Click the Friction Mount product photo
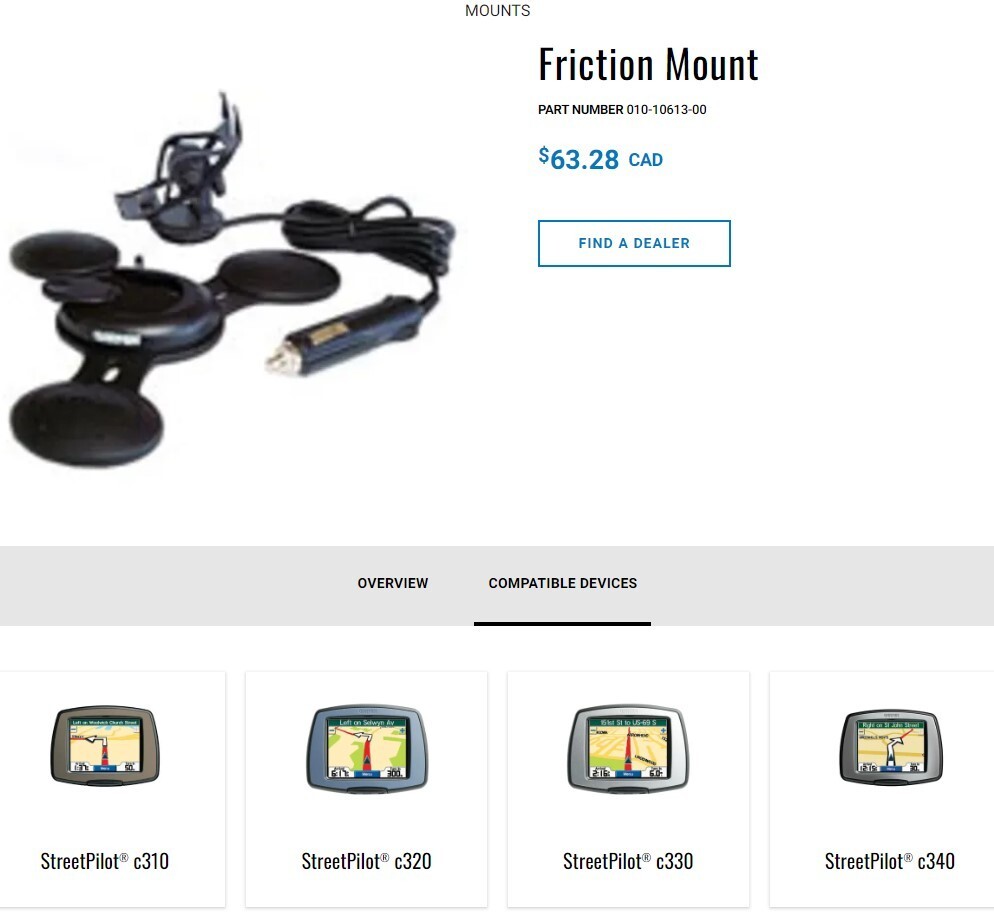The width and height of the screenshot is (994, 915). coord(231,279)
